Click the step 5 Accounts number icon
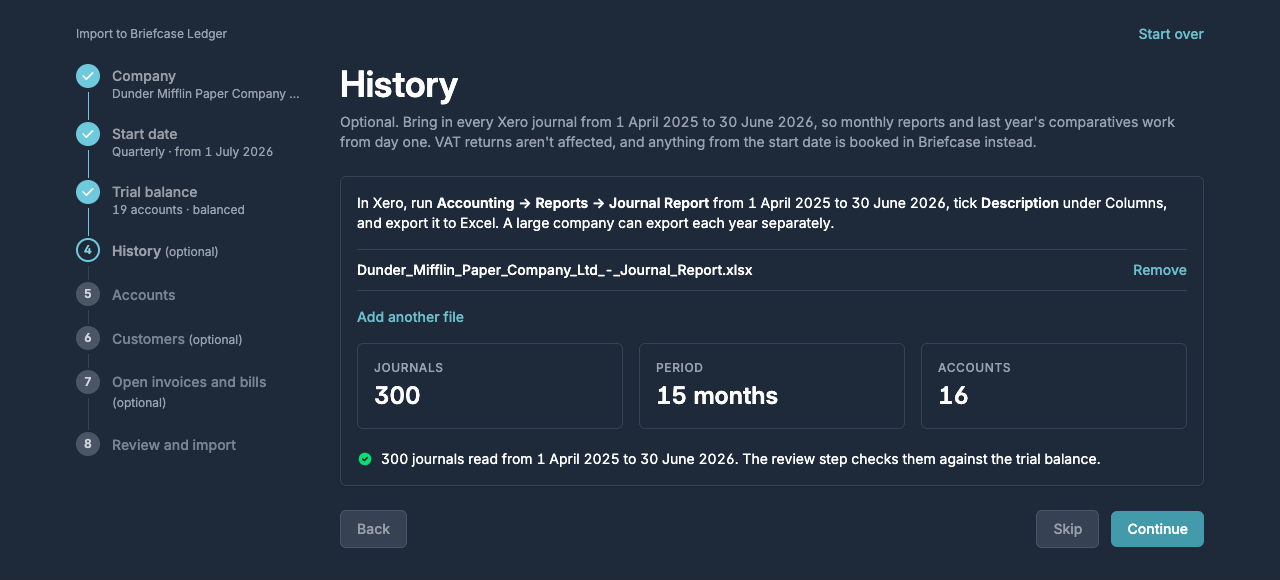The width and height of the screenshot is (1280, 580). pyautogui.click(x=88, y=294)
